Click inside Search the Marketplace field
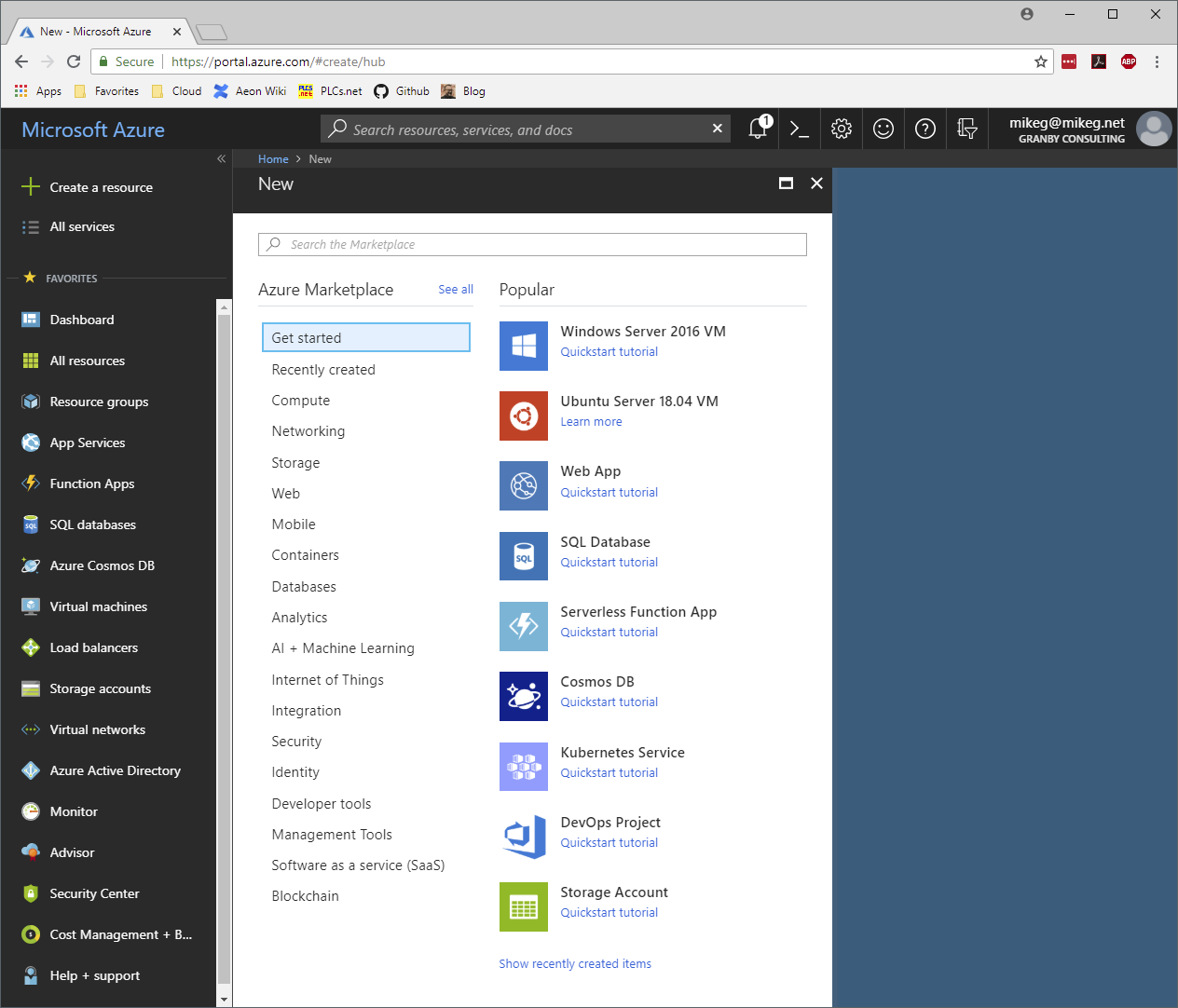Screen dimensions: 1178x1008 532,244
